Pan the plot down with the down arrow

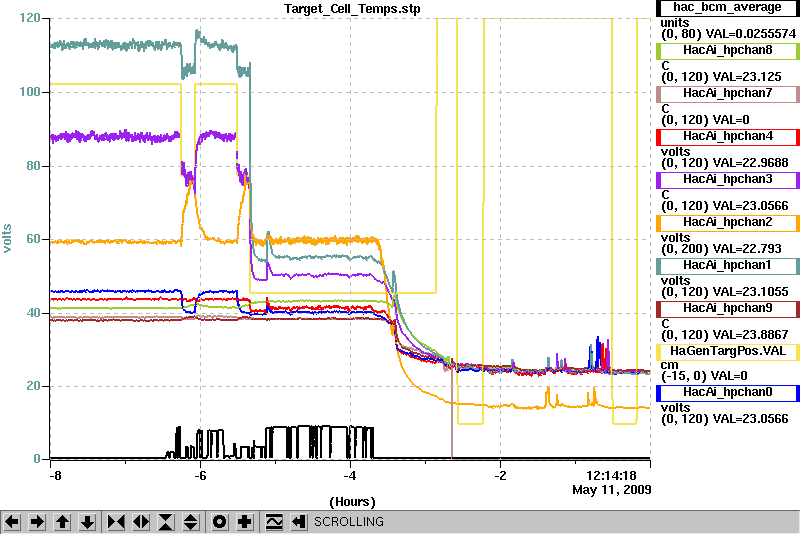pyautogui.click(x=88, y=522)
